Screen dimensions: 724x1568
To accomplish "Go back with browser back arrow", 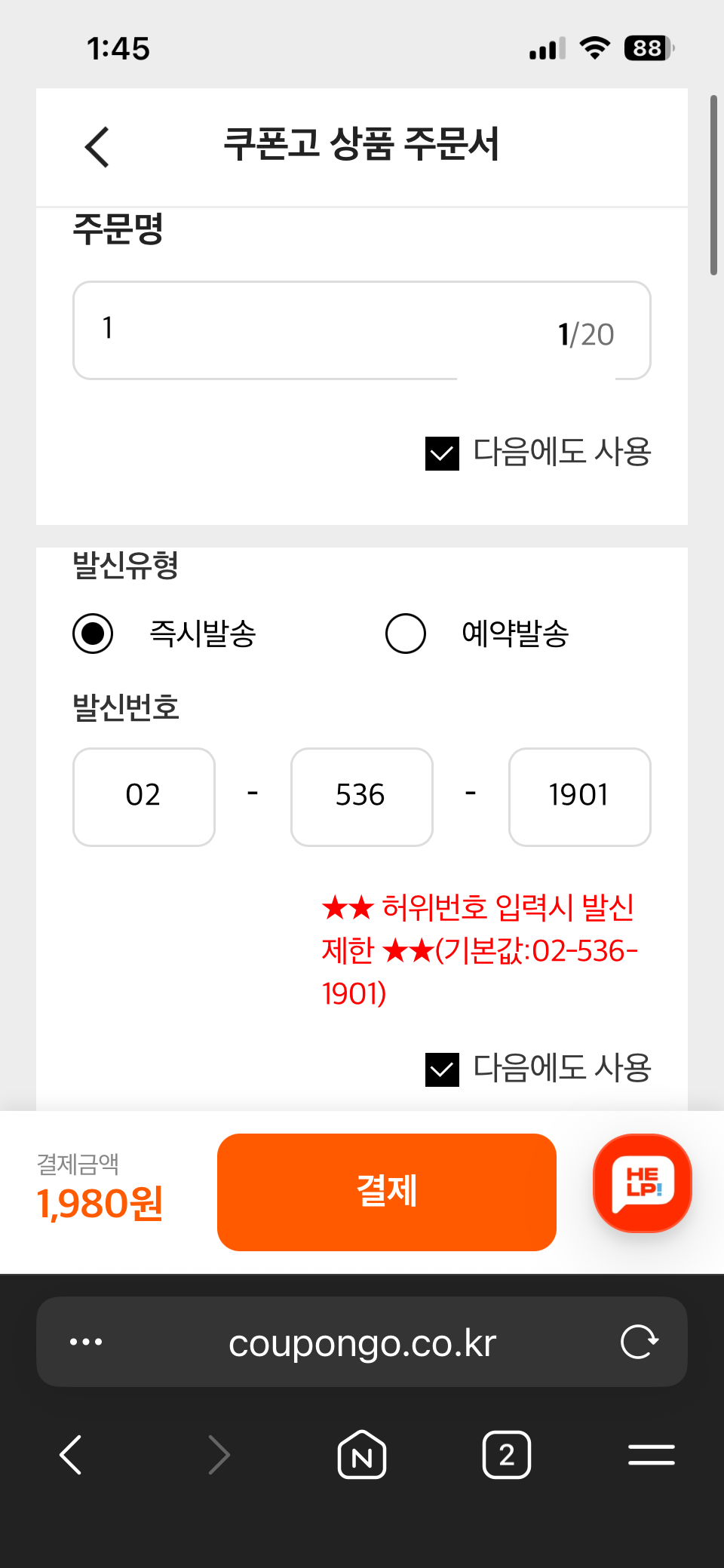I will pyautogui.click(x=71, y=1455).
